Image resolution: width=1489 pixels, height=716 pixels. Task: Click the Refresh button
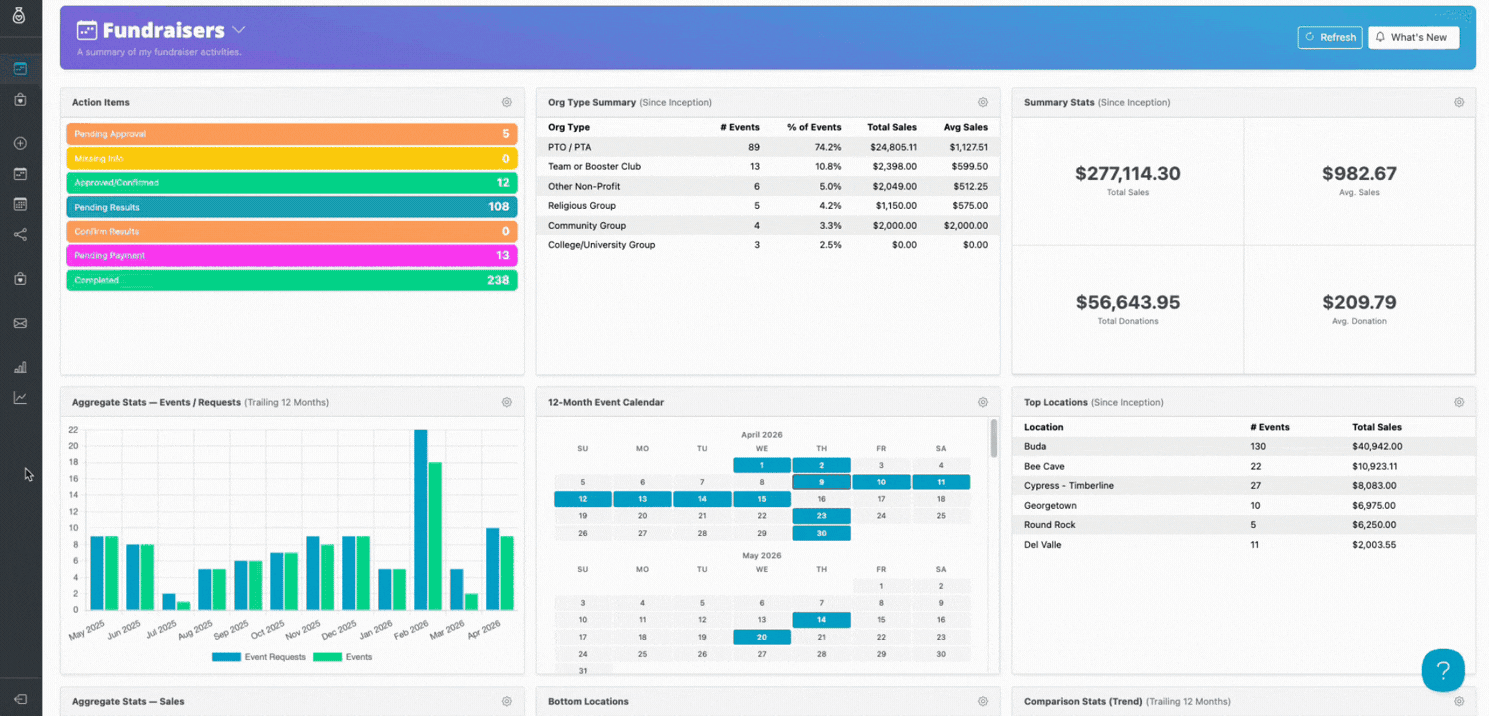pos(1330,37)
